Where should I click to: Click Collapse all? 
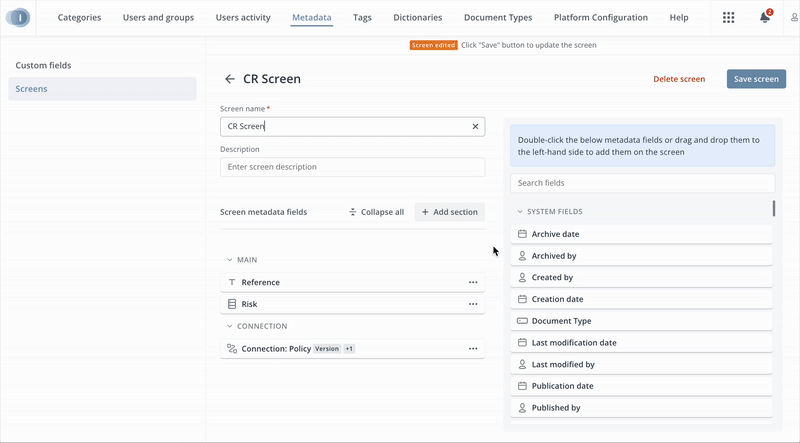[376, 212]
